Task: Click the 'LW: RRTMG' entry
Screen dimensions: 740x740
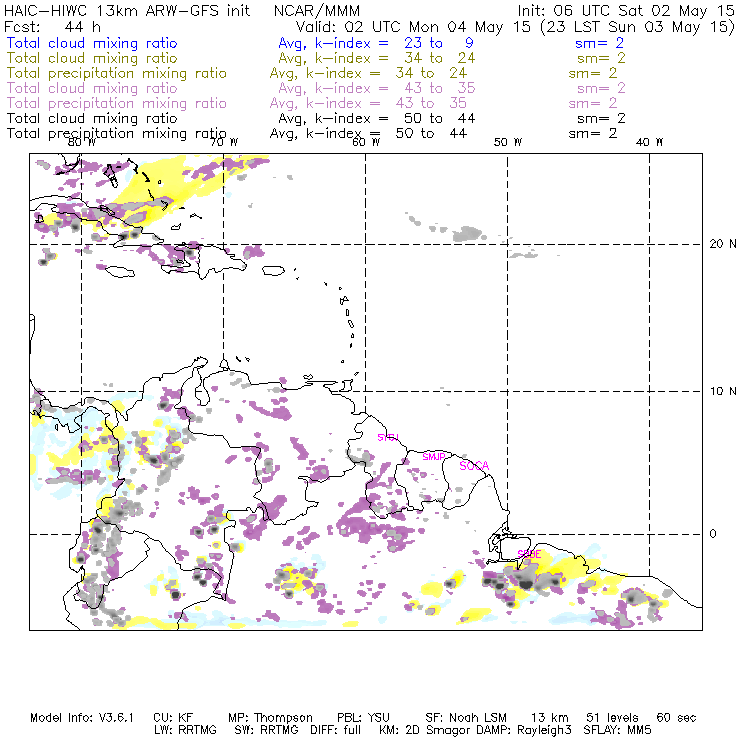Action: coord(185,730)
